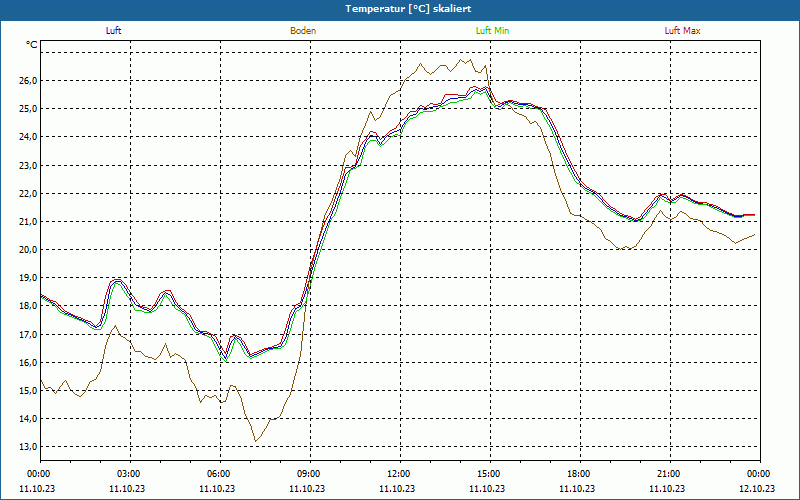
Task: Click the 09:00 time axis label
Action: click(x=310, y=474)
